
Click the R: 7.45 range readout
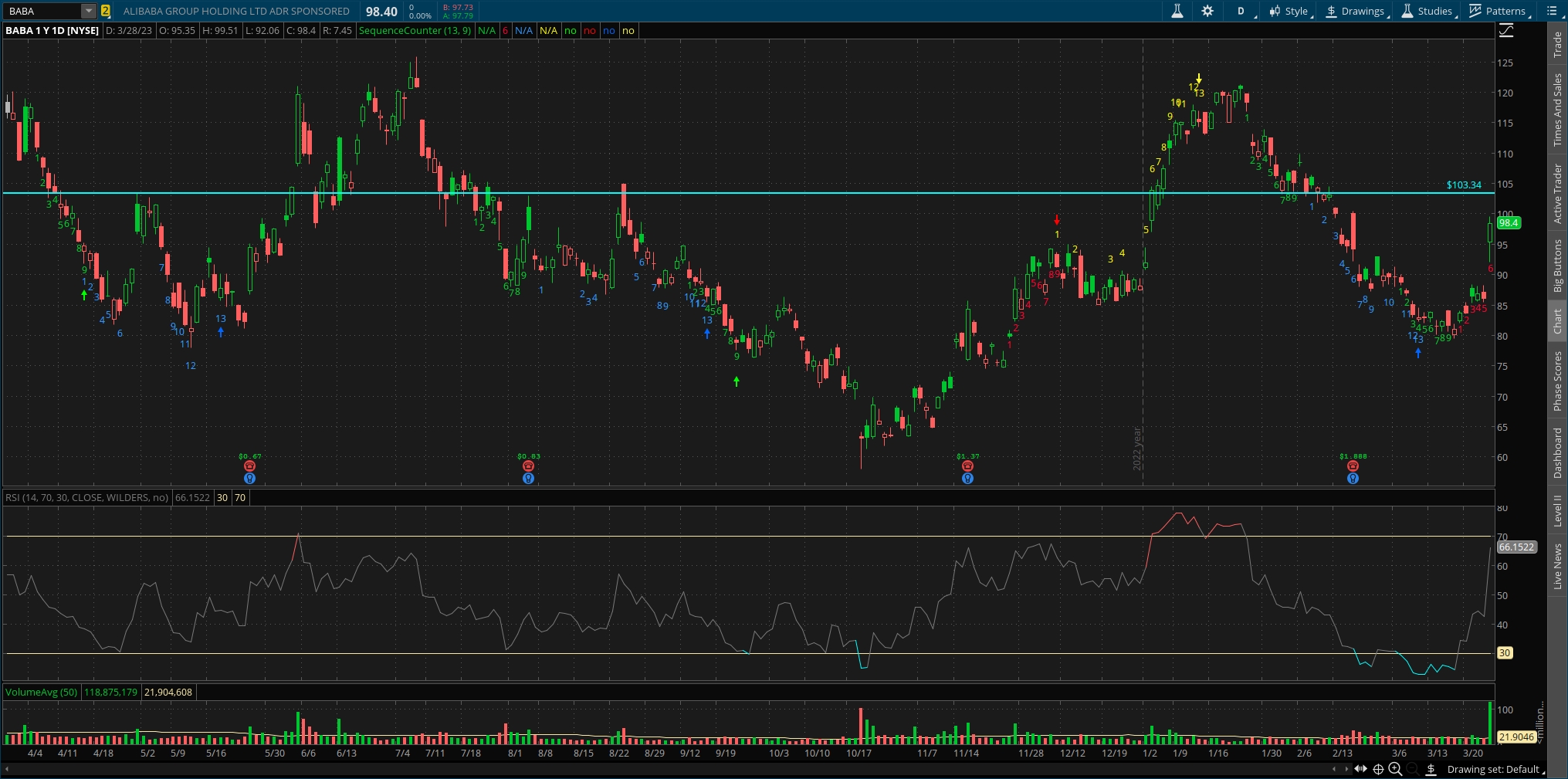click(337, 31)
